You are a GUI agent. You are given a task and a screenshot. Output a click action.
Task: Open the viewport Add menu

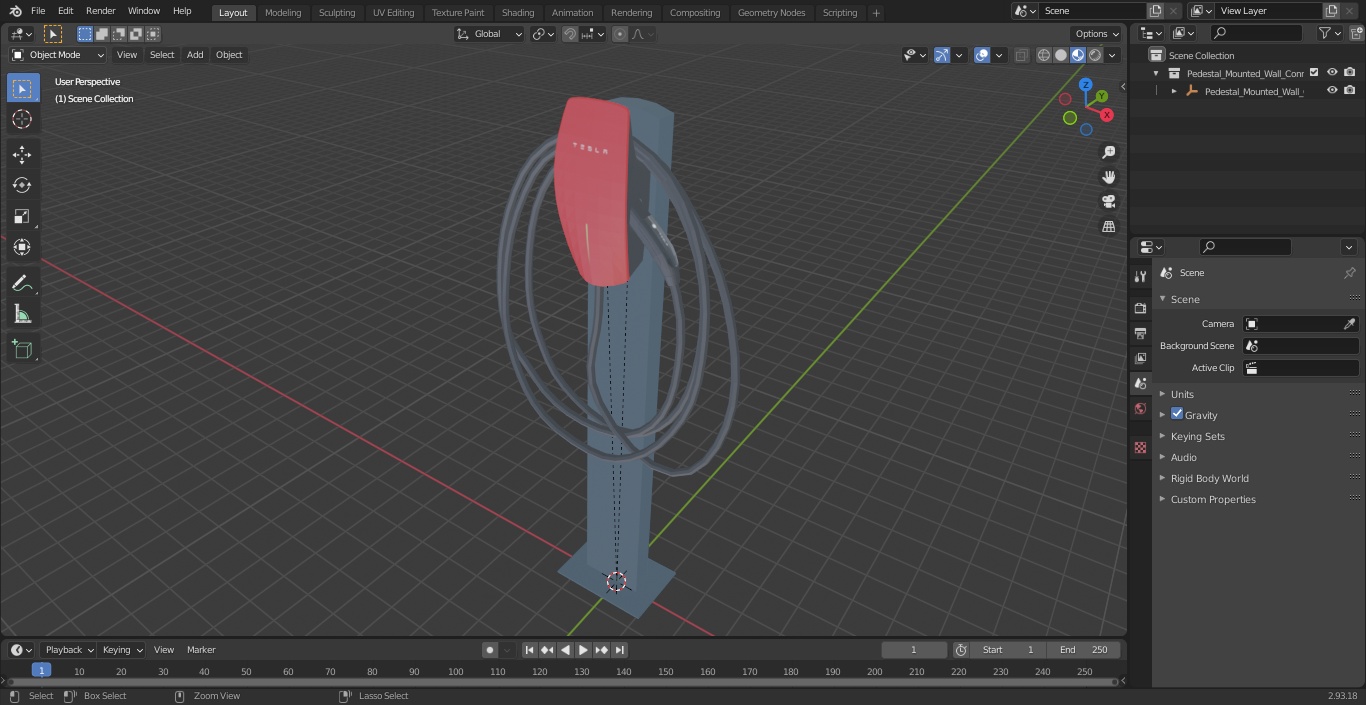195,55
